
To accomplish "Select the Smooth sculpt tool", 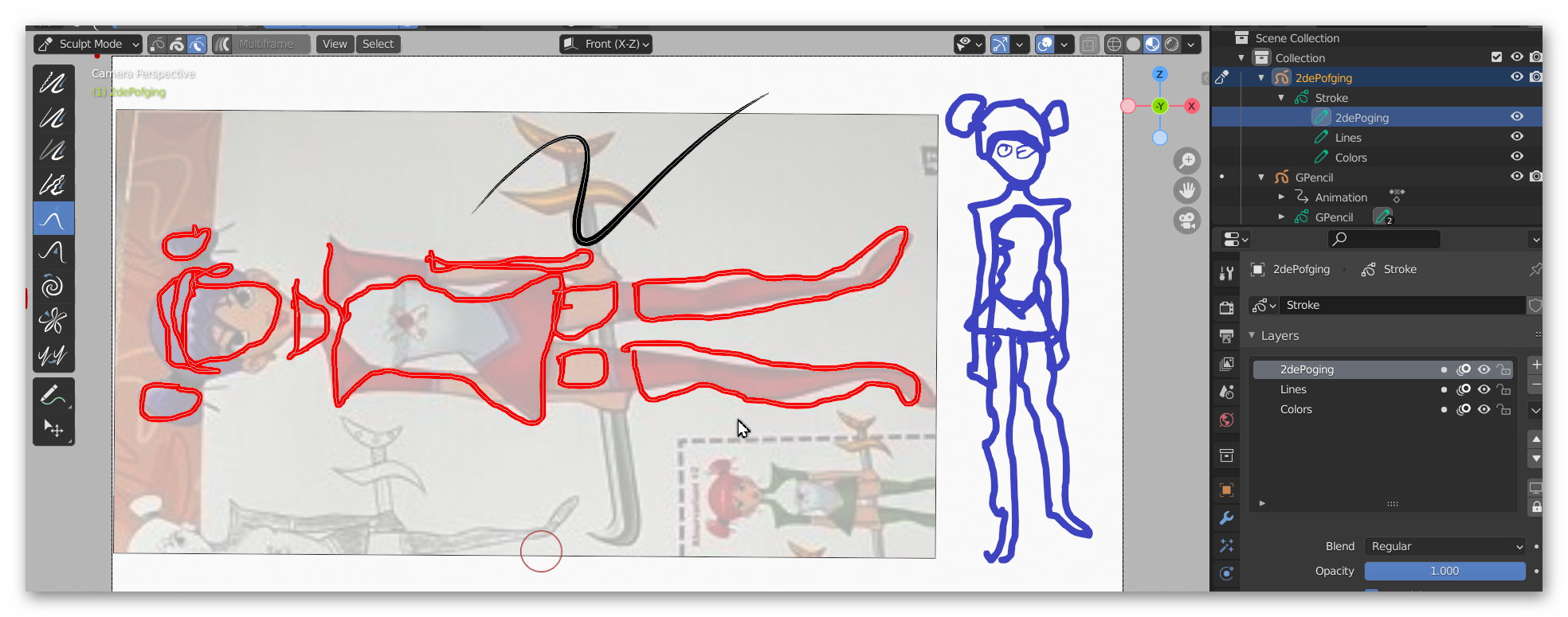I will tap(53, 84).
